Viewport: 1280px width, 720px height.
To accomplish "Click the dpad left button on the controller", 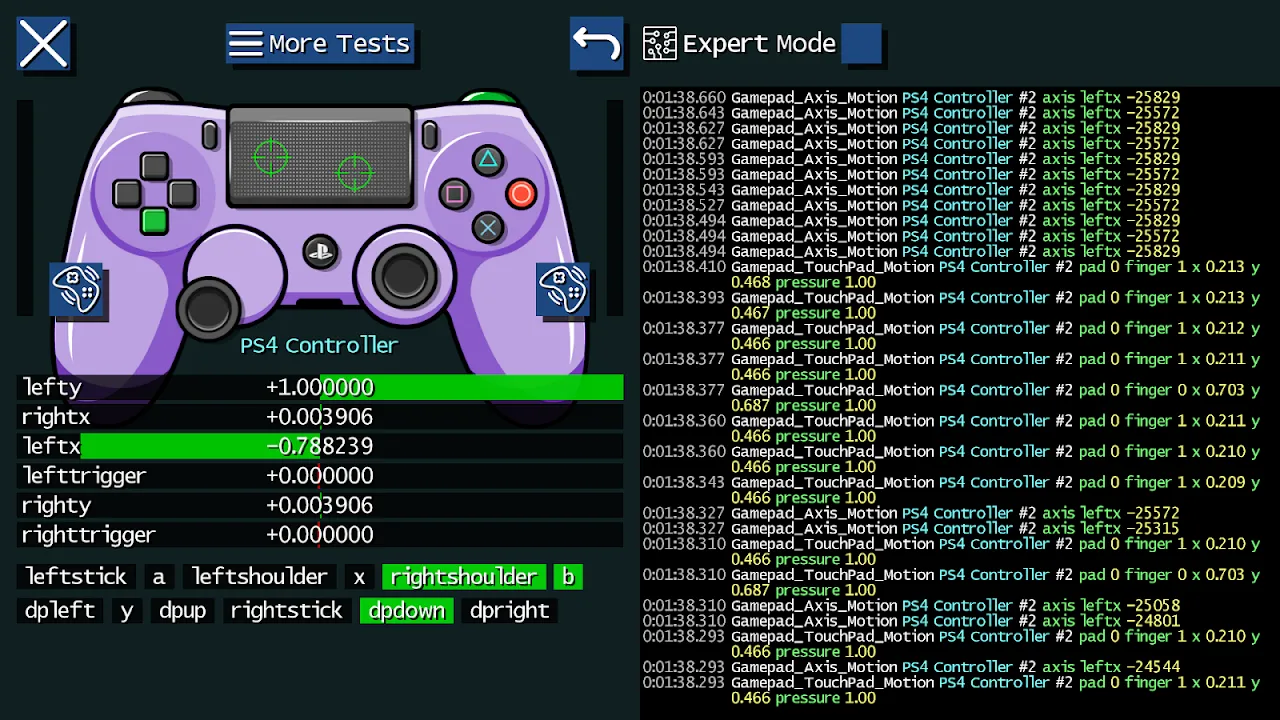I will click(127, 194).
